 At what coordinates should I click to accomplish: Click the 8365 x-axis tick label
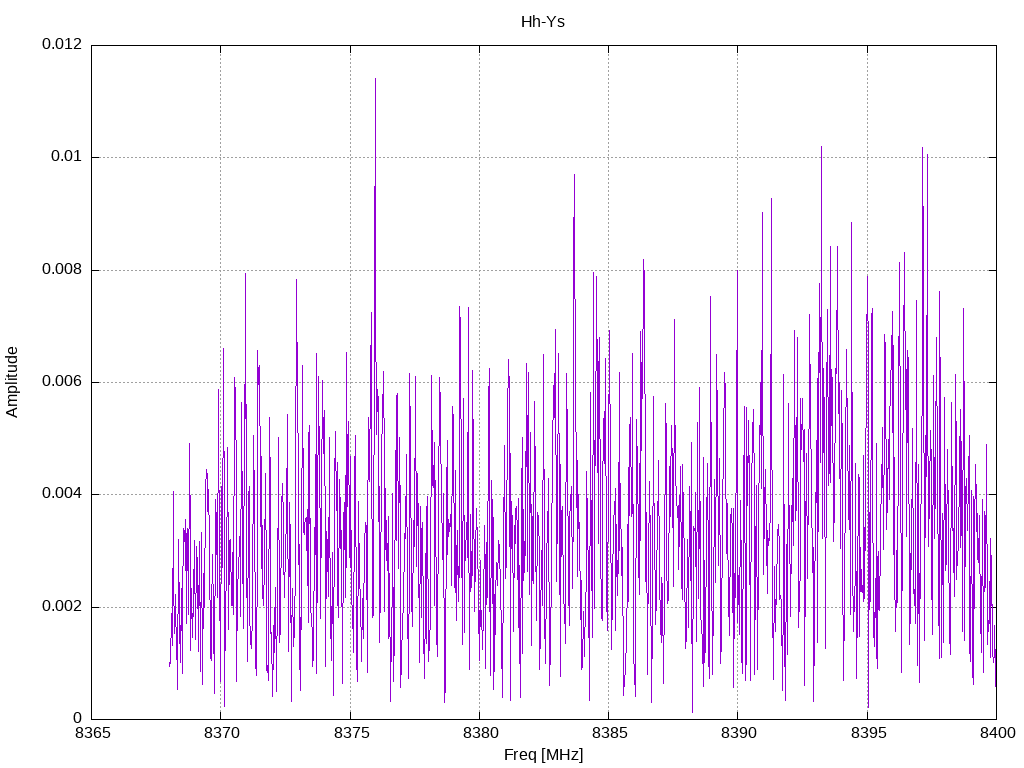pyautogui.click(x=93, y=733)
